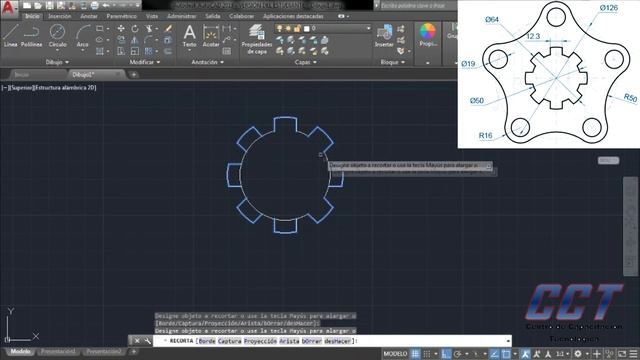Open the layer 0 dropdown list

pyautogui.click(x=368, y=29)
